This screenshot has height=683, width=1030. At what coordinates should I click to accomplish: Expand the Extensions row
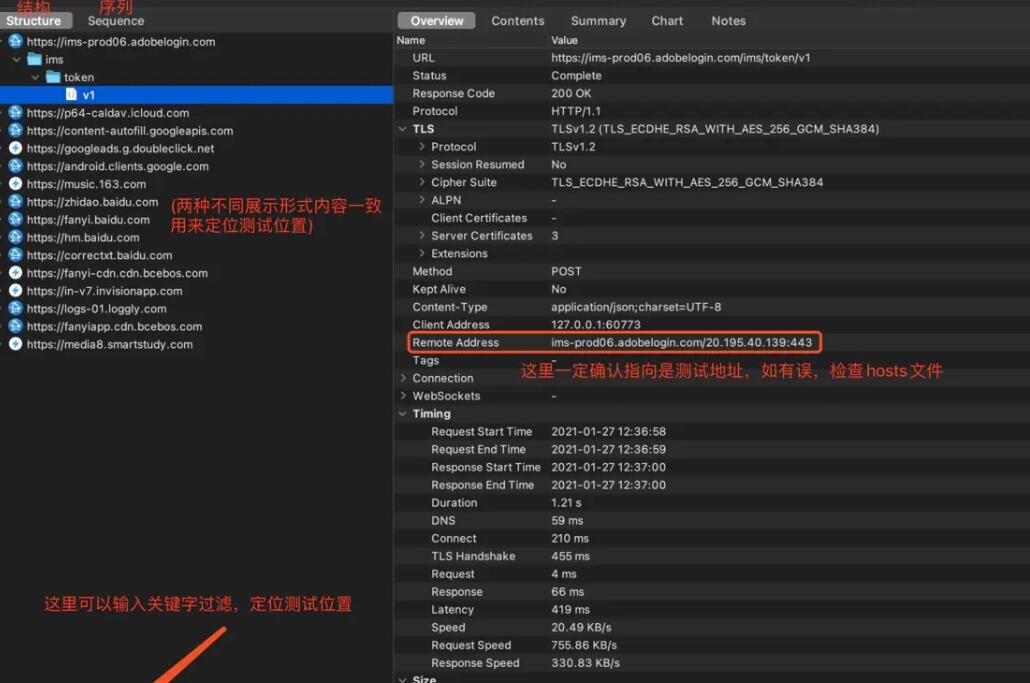click(x=422, y=253)
